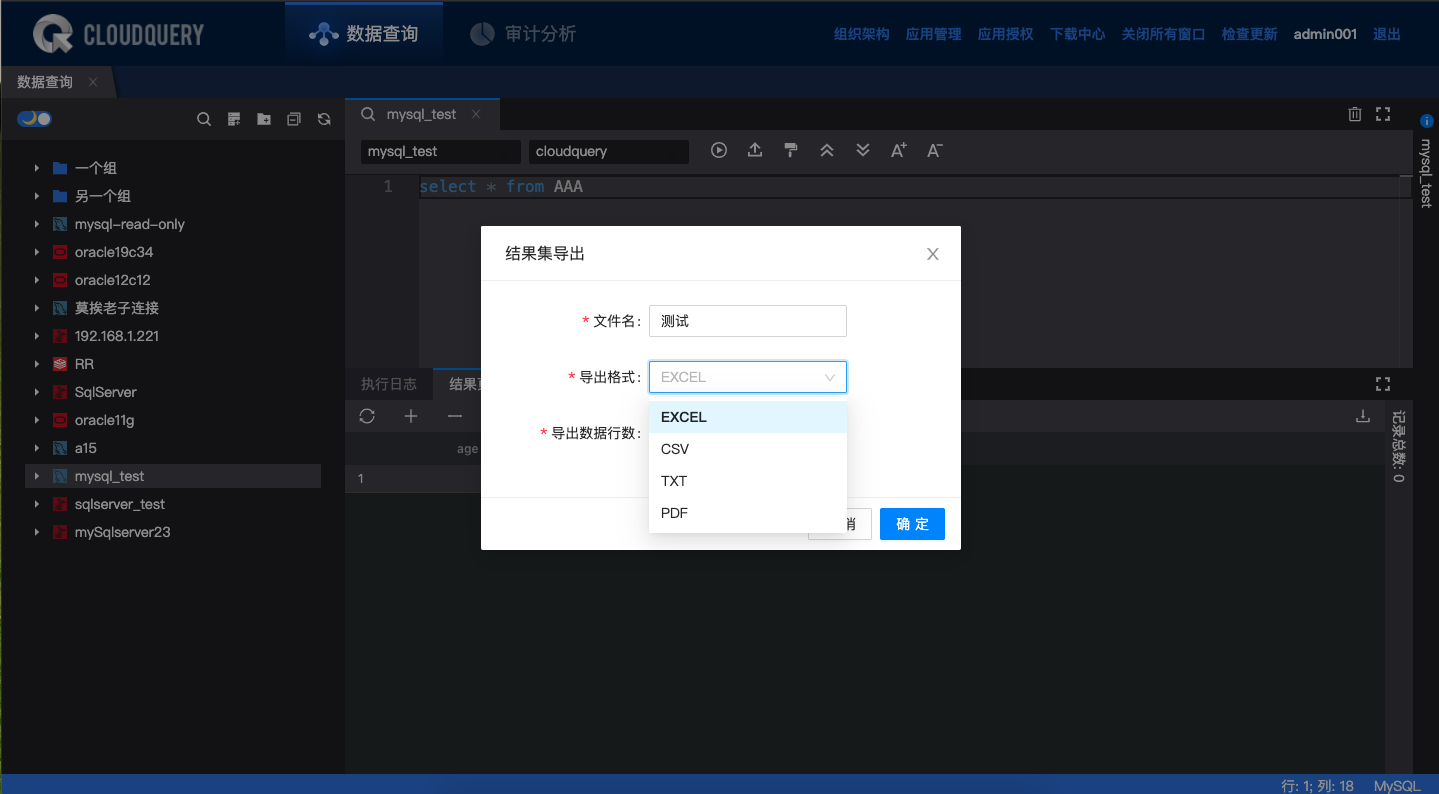Click the result panel fullscreen icon
The image size is (1439, 794).
tap(1383, 383)
